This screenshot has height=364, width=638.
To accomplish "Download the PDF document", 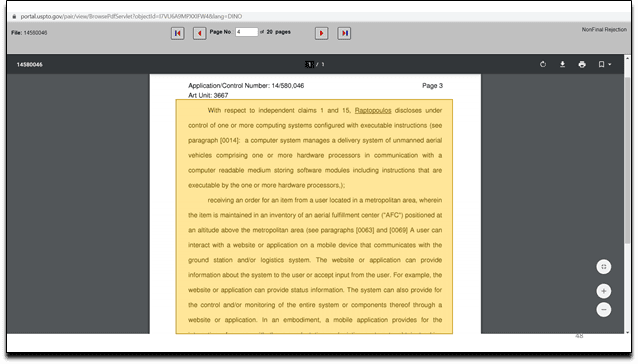I will coord(562,64).
